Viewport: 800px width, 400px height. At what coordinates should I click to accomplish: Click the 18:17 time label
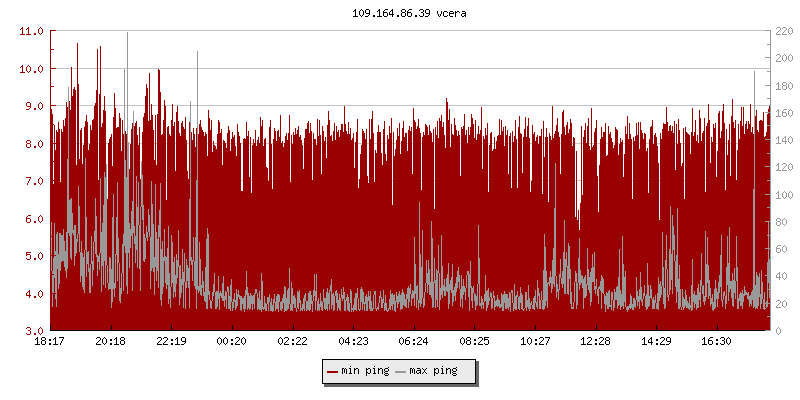(50, 342)
